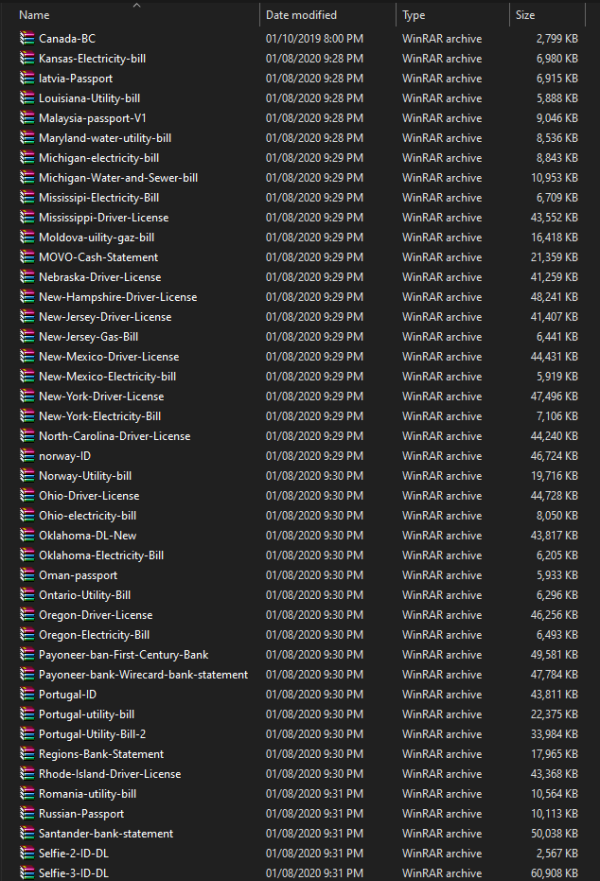Select the Santander-bank-statement file name
The height and width of the screenshot is (881, 600).
pyautogui.click(x=105, y=834)
